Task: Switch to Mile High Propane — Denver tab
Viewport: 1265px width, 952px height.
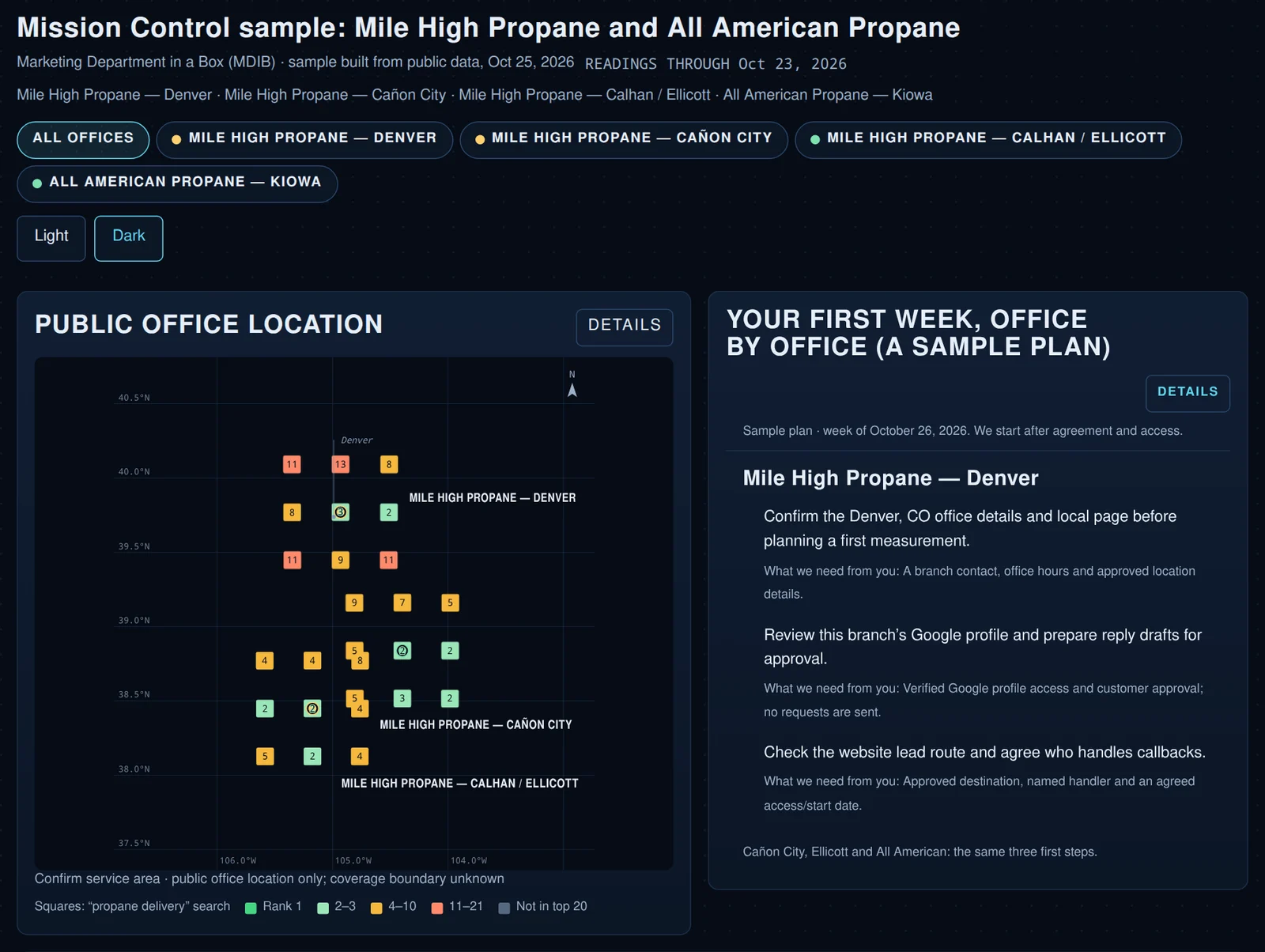Action: [x=304, y=139]
